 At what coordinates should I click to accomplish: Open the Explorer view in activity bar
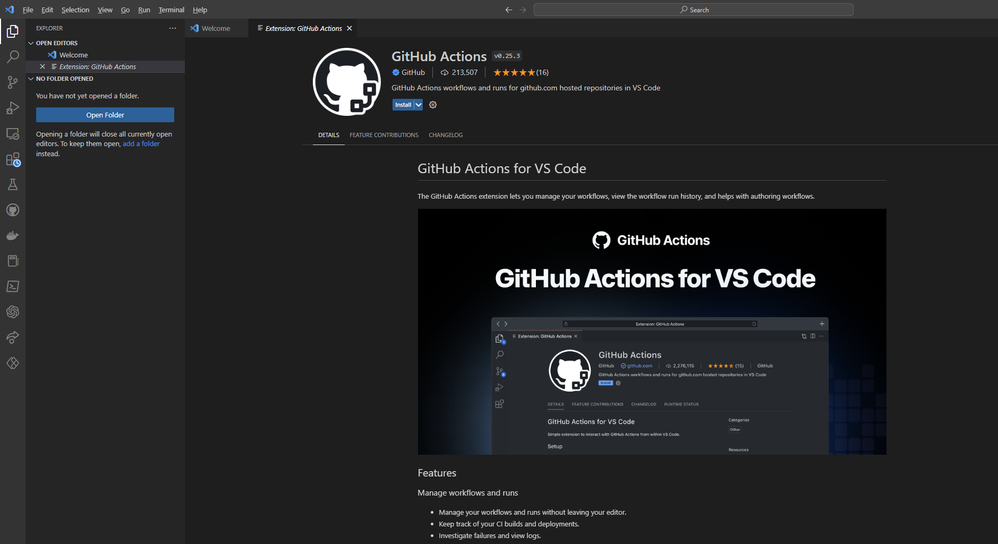(12, 31)
